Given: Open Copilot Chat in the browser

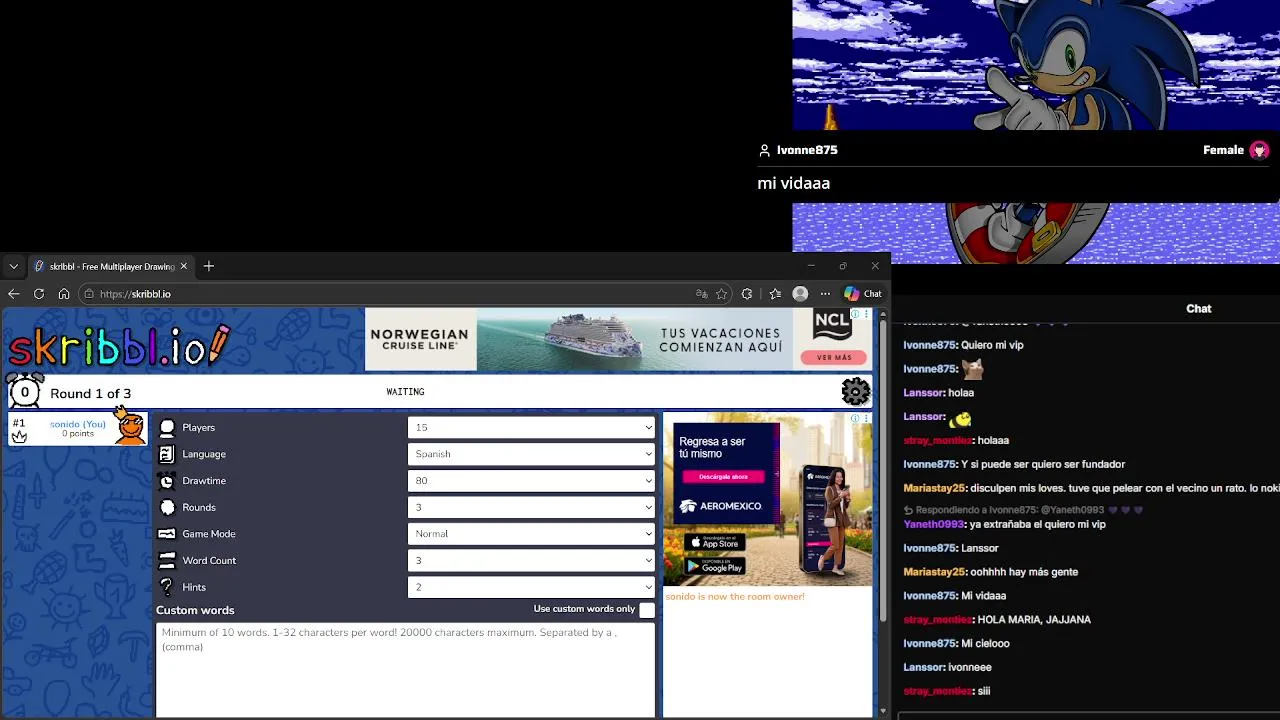Looking at the screenshot, I should click(x=863, y=294).
